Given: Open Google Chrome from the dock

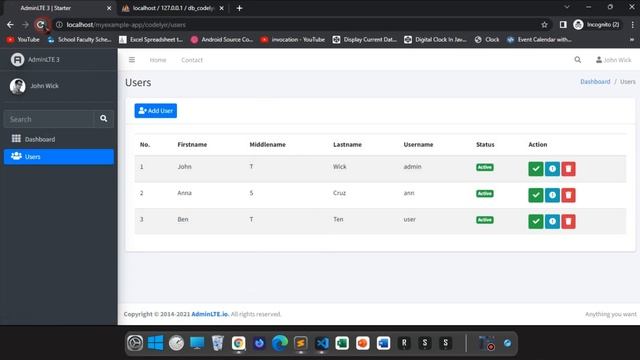Looking at the screenshot, I should (x=238, y=343).
